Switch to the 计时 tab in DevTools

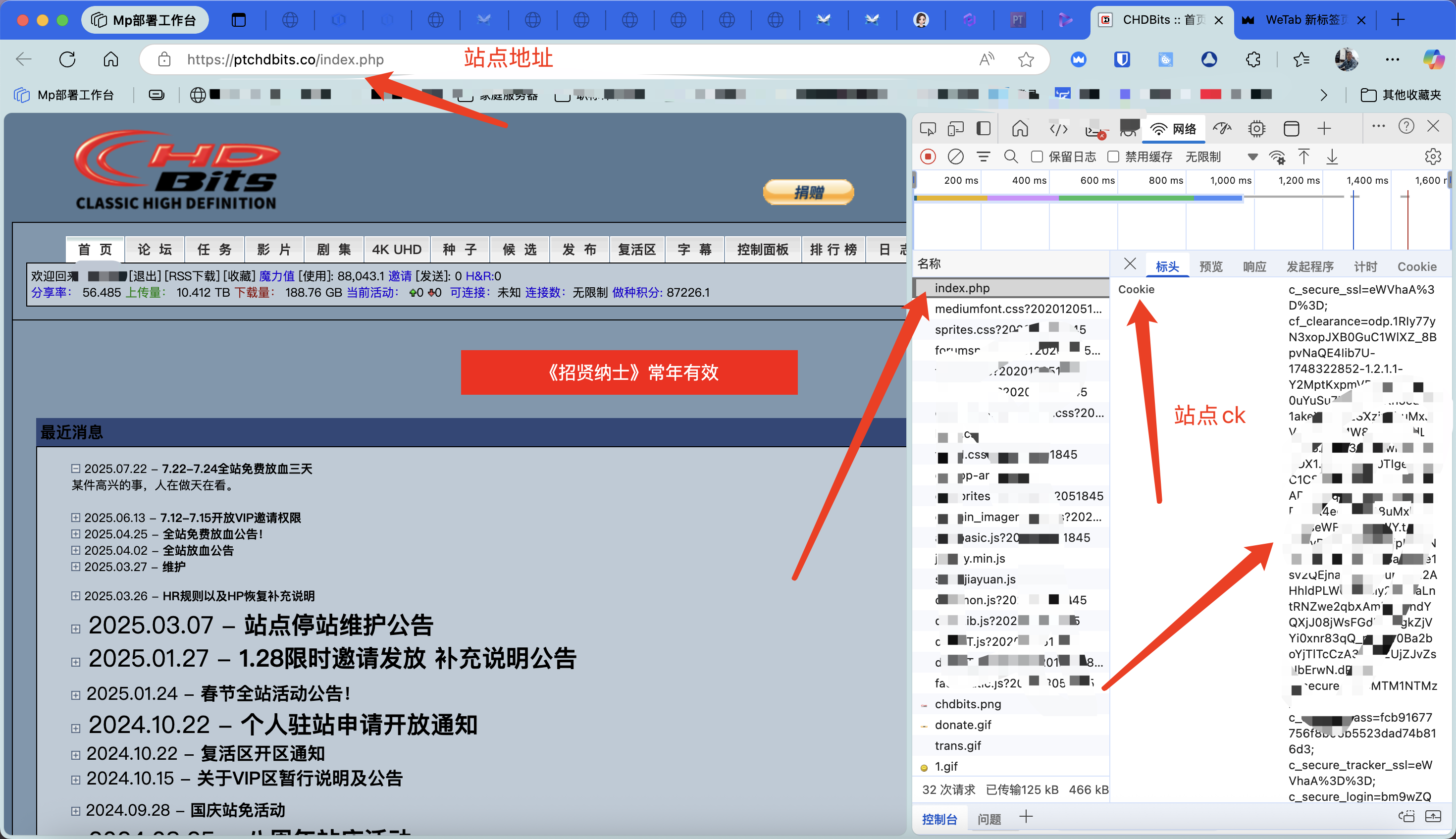point(1365,266)
